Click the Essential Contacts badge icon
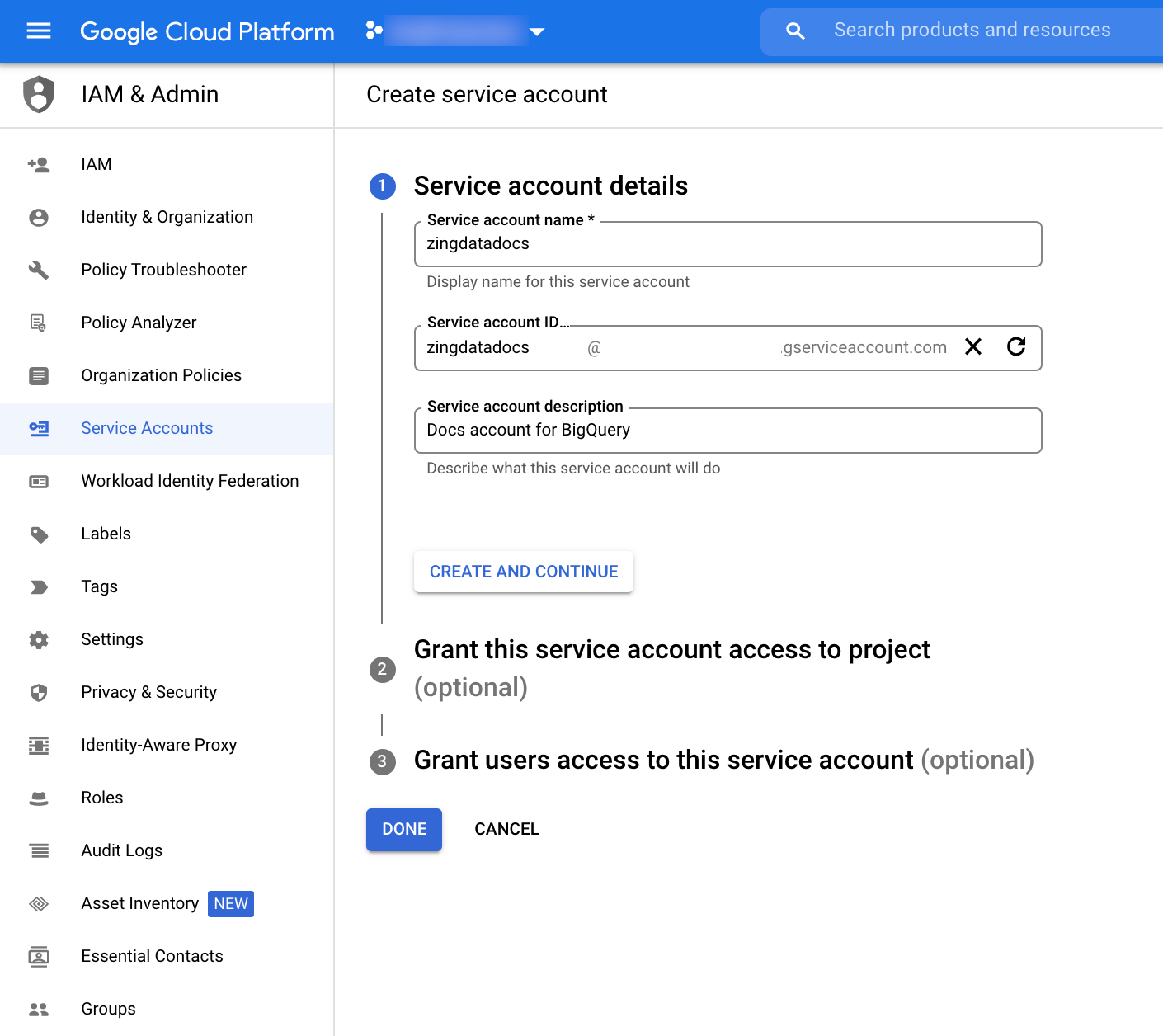Screen dimensions: 1163x1036 pos(39,957)
